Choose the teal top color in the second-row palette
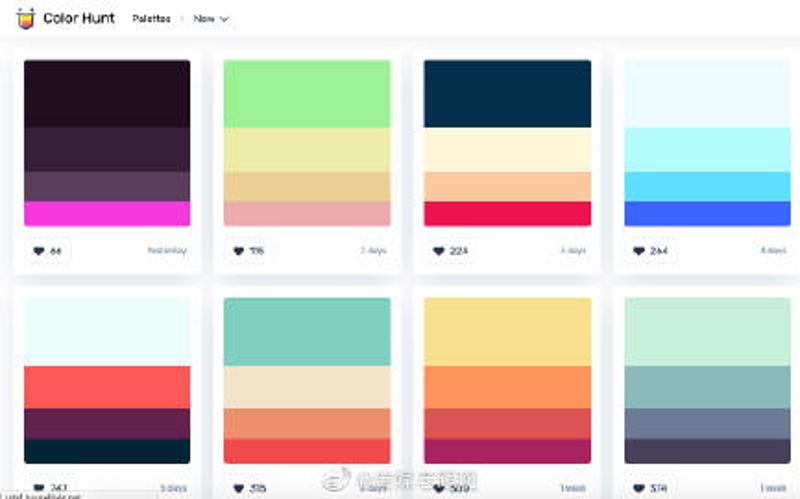The height and width of the screenshot is (499, 800). tap(306, 332)
